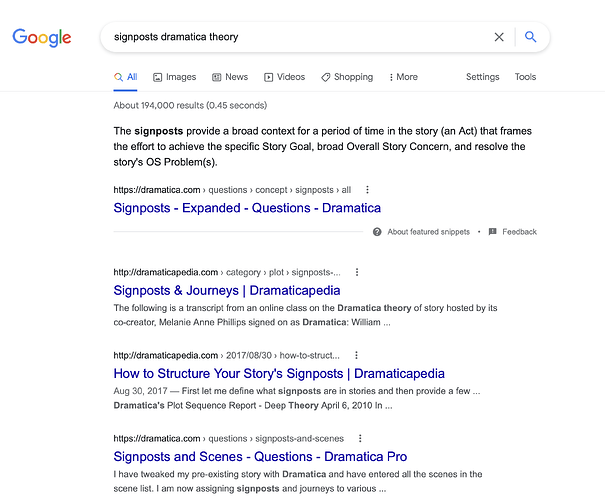Image resolution: width=605 pixels, height=500 pixels.
Task: Click the Google logo
Action: [42, 38]
